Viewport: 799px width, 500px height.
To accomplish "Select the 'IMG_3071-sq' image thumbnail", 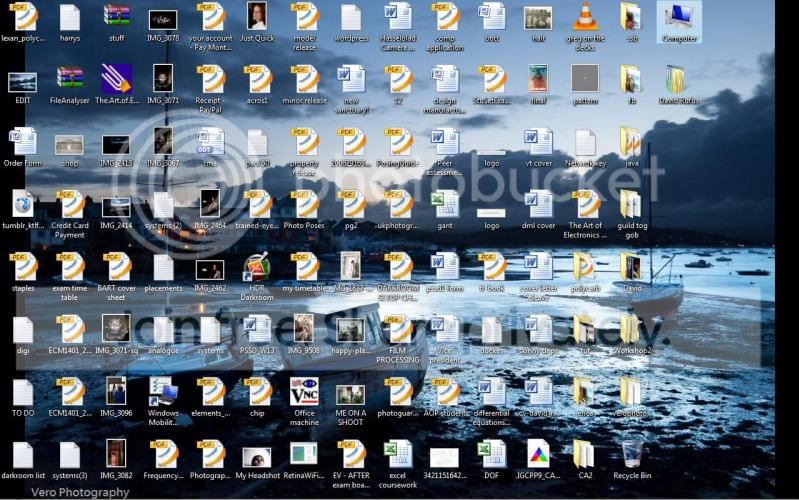I will [x=116, y=328].
